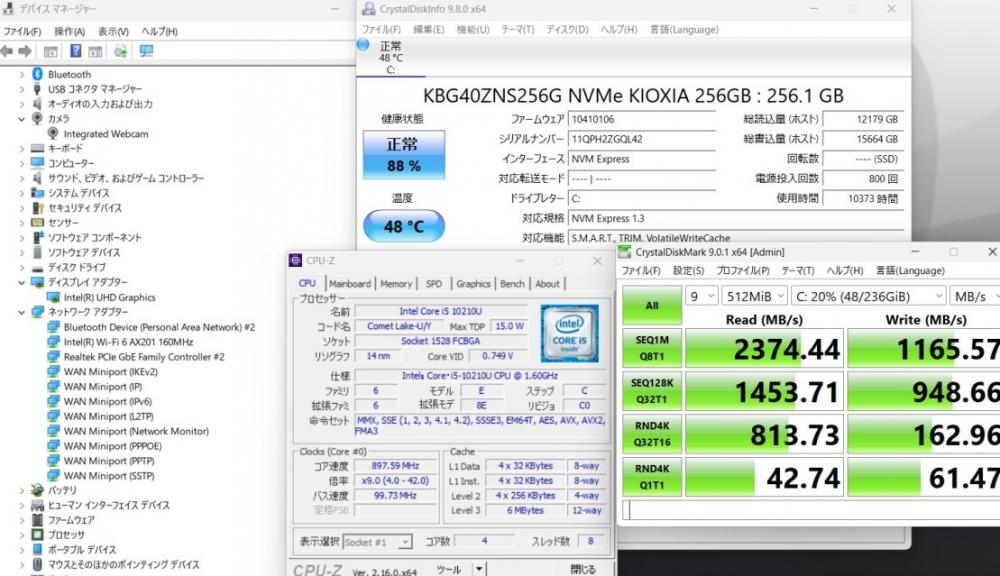Click the scan for hardware changes icon
This screenshot has width=1000, height=576.
click(x=120, y=51)
